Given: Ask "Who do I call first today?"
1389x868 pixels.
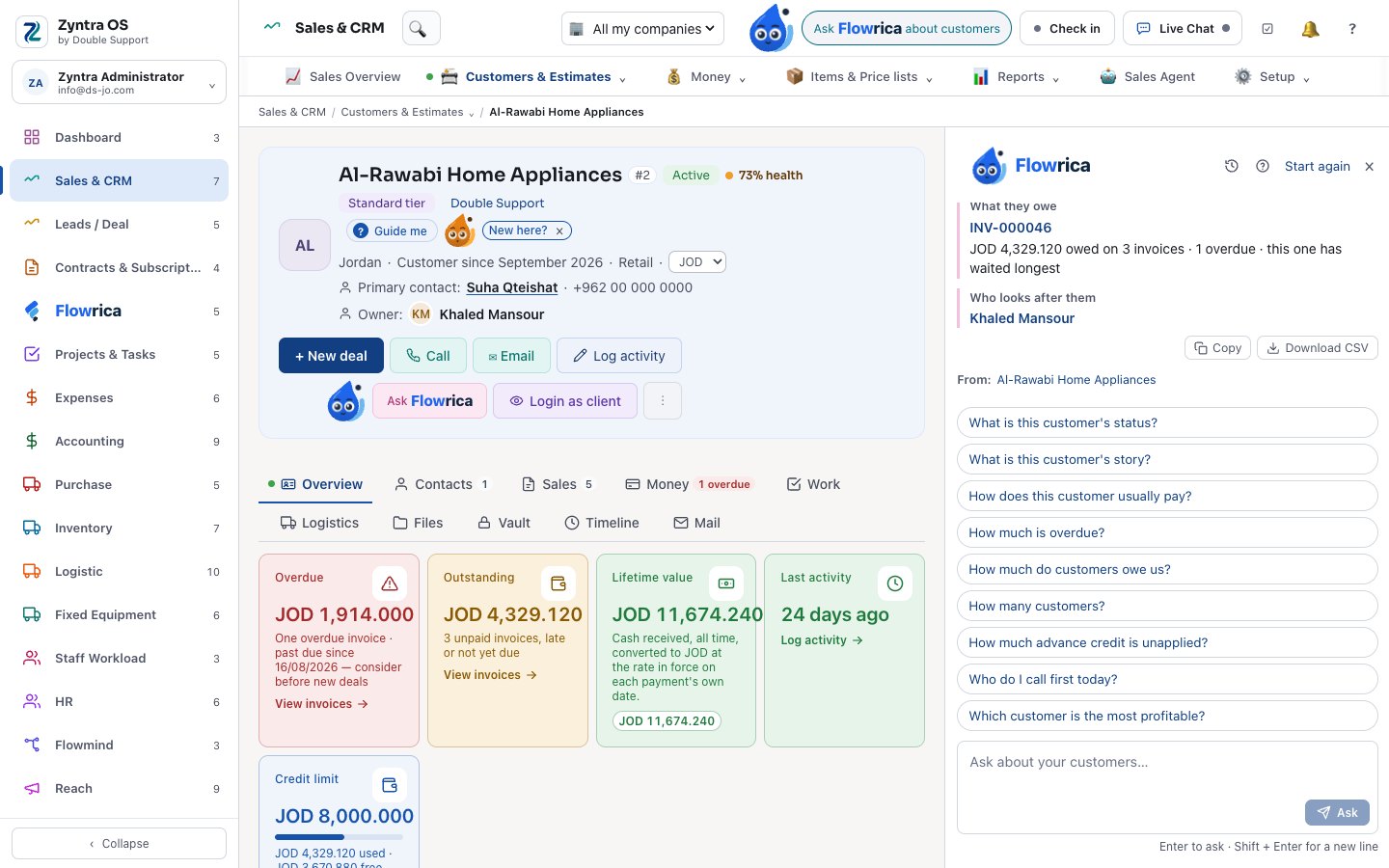Looking at the screenshot, I should 1167,679.
